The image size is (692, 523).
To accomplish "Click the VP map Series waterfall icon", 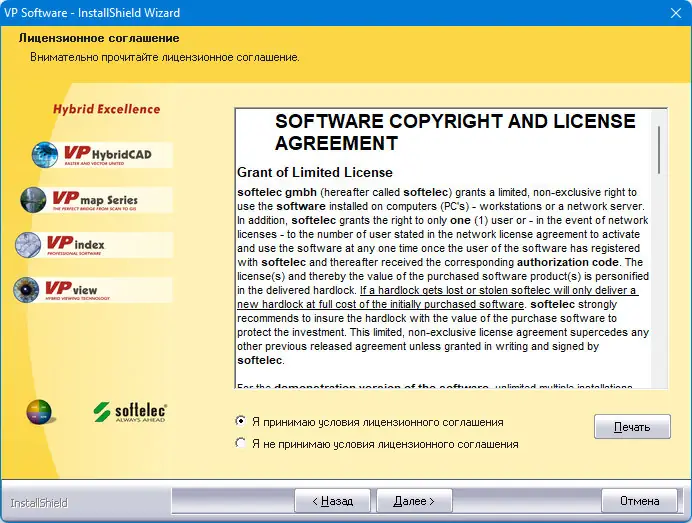I will 33,199.
